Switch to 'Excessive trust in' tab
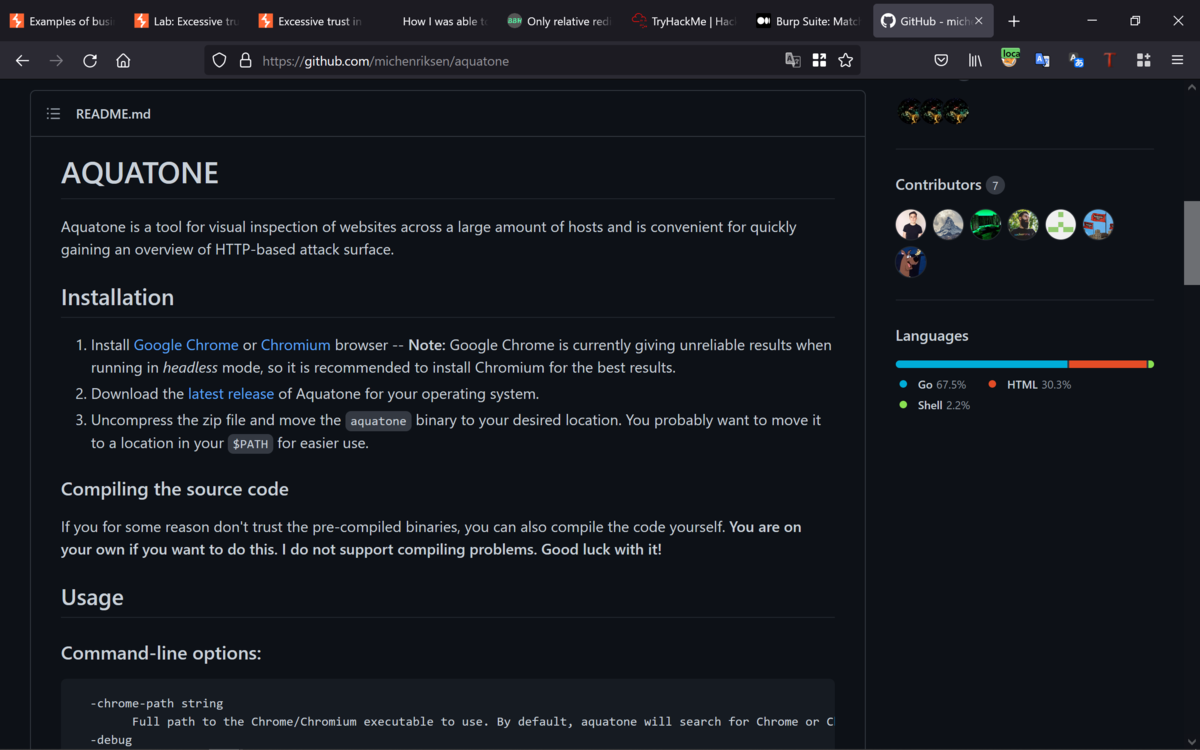This screenshot has height=750, width=1200. coord(310,21)
